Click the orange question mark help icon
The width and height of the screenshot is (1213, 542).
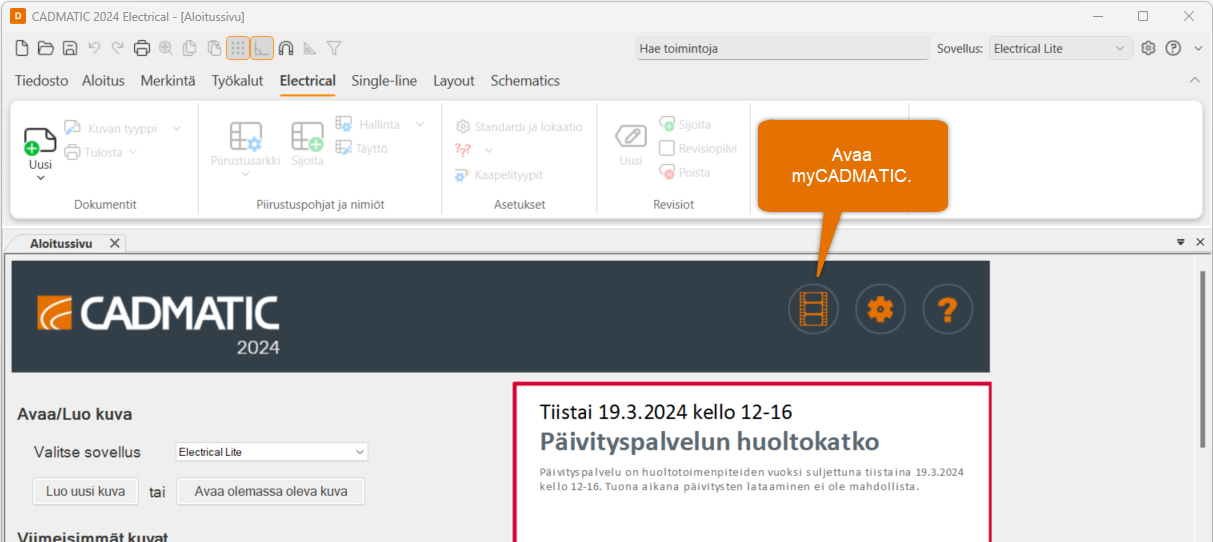[947, 309]
